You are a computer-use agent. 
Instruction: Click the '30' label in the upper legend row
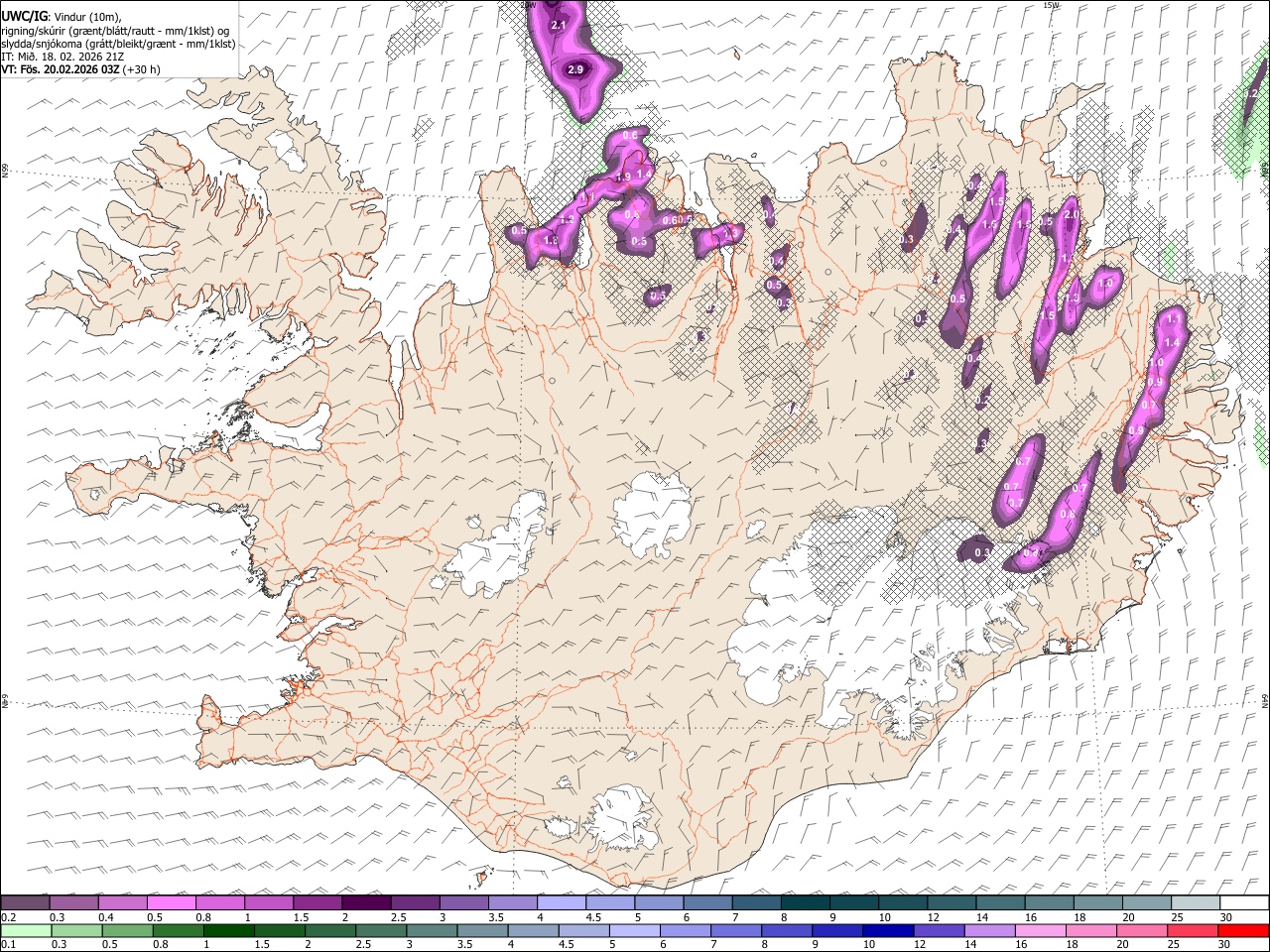[1225, 917]
